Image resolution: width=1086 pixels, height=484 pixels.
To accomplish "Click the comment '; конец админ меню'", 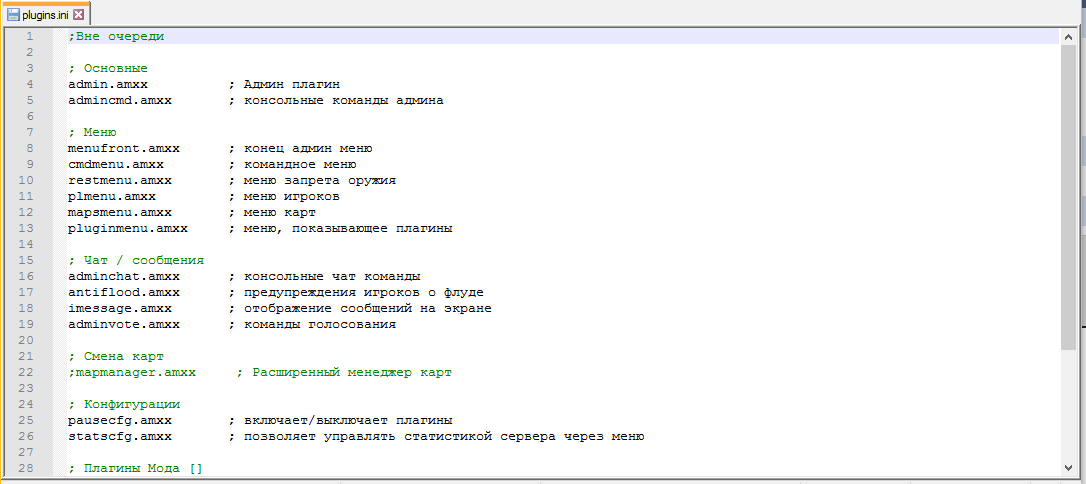I will click(x=301, y=148).
